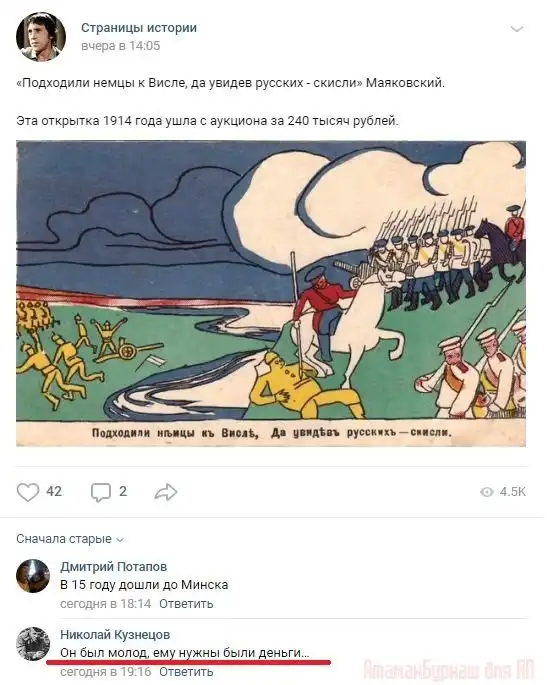Screen dimensions: 547x685
Task: Like the post with the heart icon
Action: coord(28,492)
